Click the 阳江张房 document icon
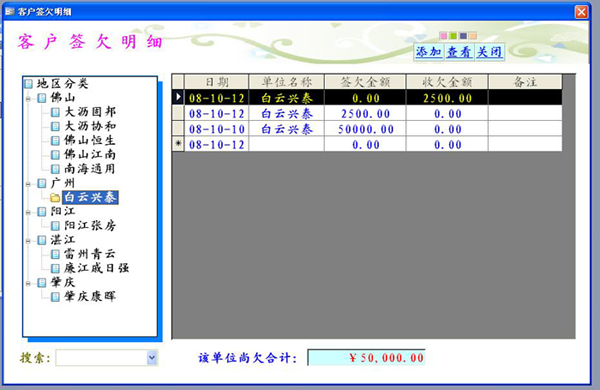Viewport: 600px width, 390px height. 55,226
